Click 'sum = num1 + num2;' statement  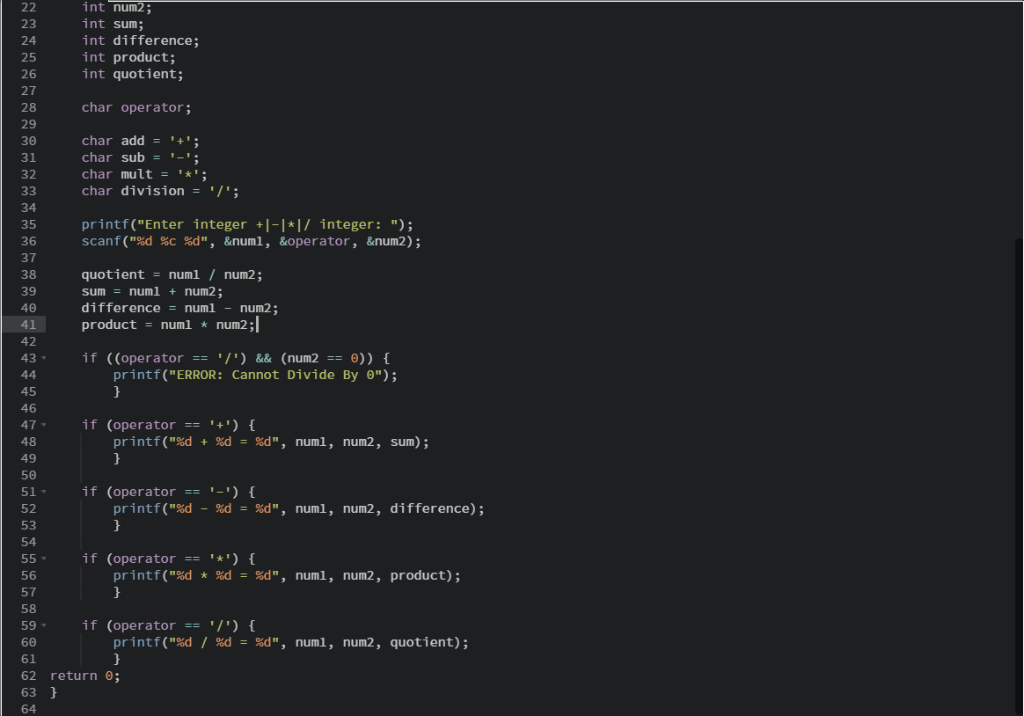point(152,291)
